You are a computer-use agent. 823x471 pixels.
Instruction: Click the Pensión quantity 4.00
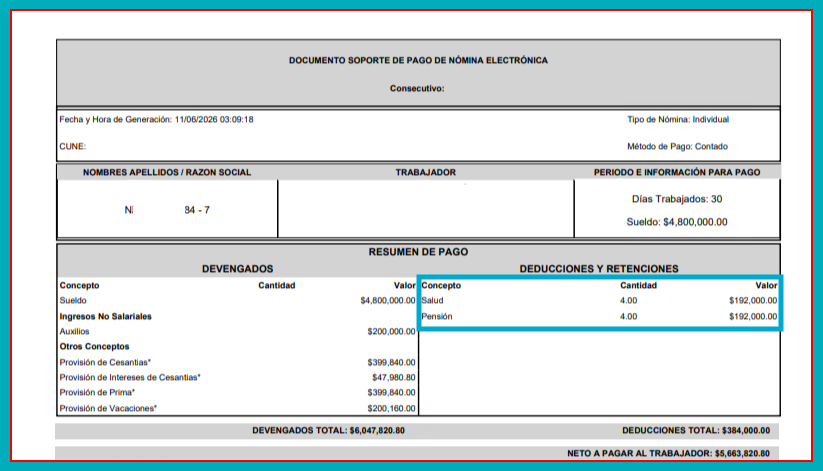(628, 316)
